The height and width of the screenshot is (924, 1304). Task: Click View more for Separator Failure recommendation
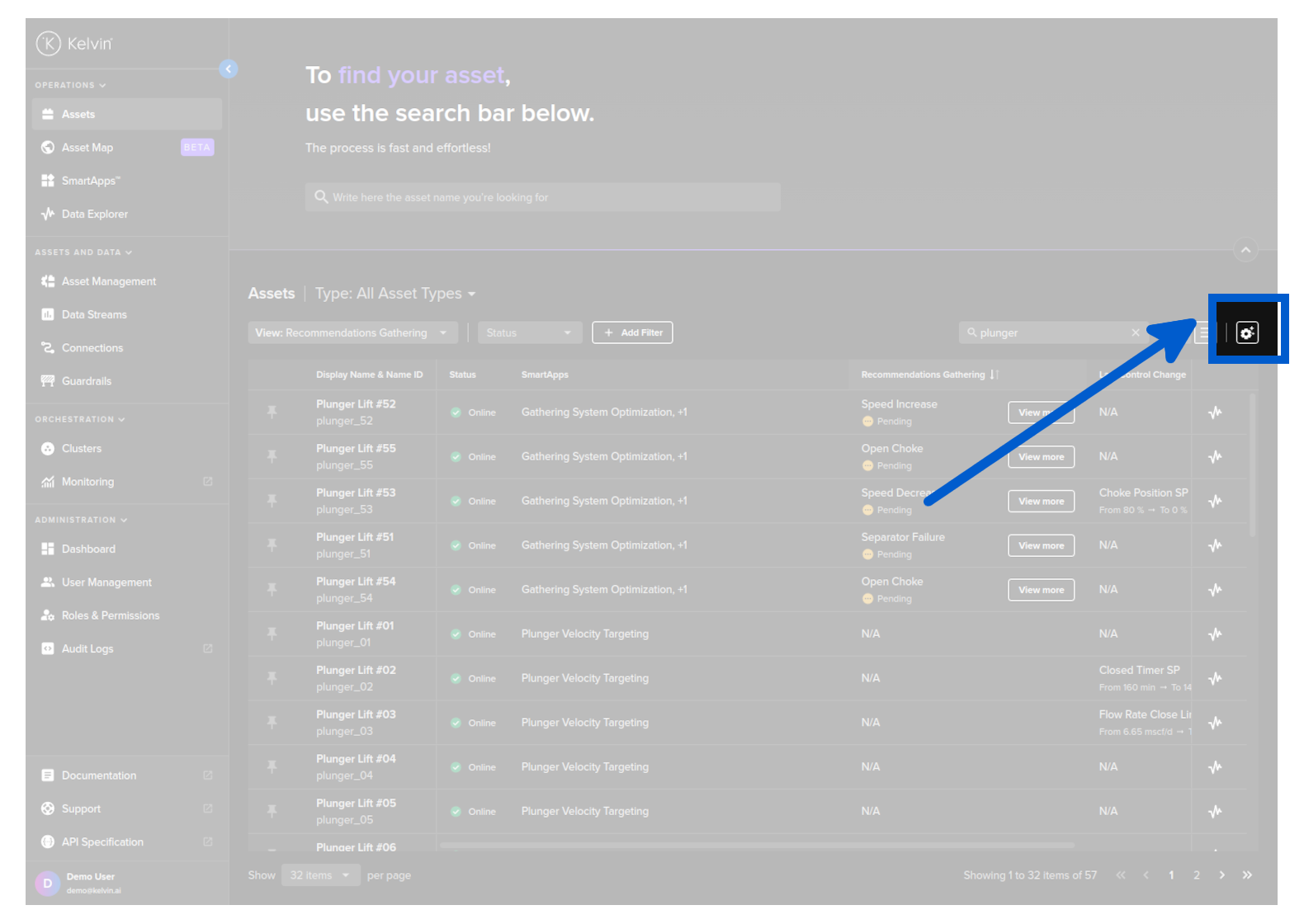[1041, 545]
